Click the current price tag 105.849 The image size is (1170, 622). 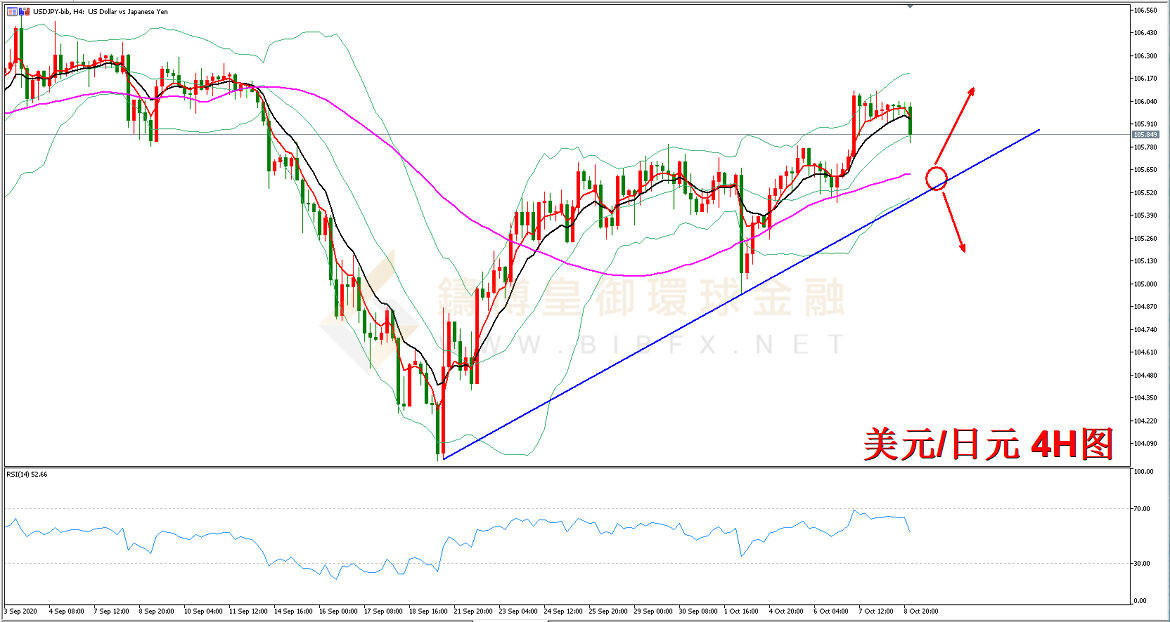[1145, 134]
